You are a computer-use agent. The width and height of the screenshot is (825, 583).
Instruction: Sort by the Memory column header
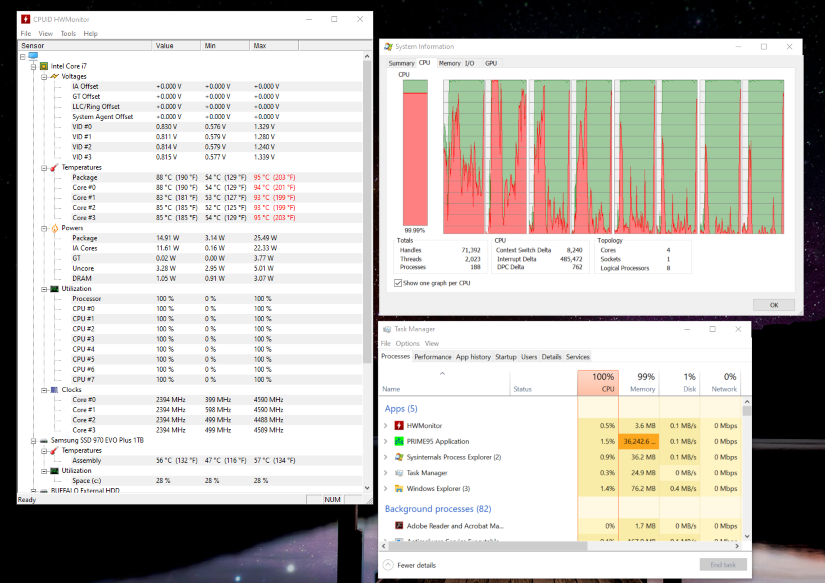(x=639, y=383)
